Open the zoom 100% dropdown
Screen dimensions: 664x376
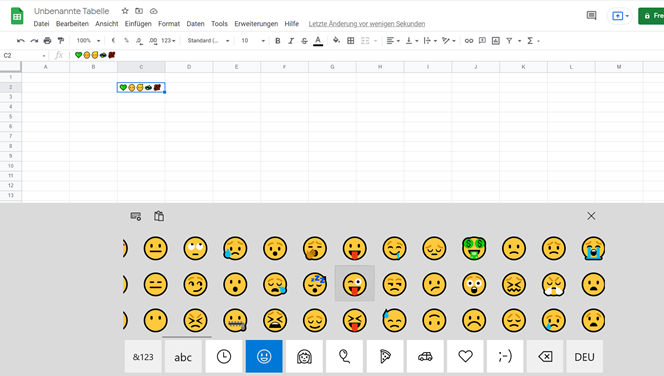point(88,41)
